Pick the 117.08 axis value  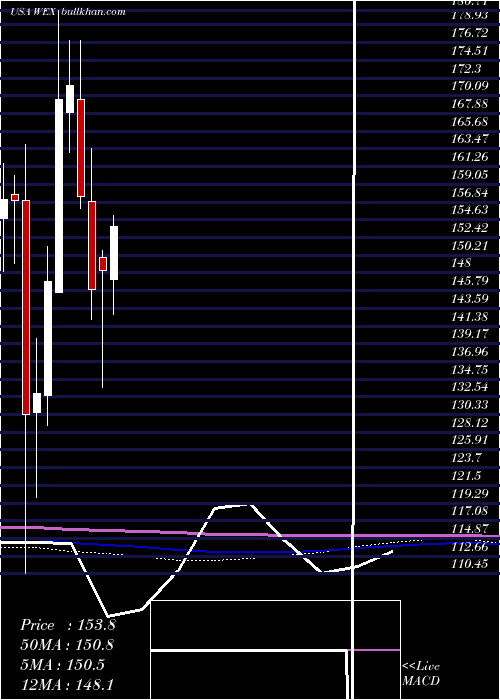pos(469,511)
